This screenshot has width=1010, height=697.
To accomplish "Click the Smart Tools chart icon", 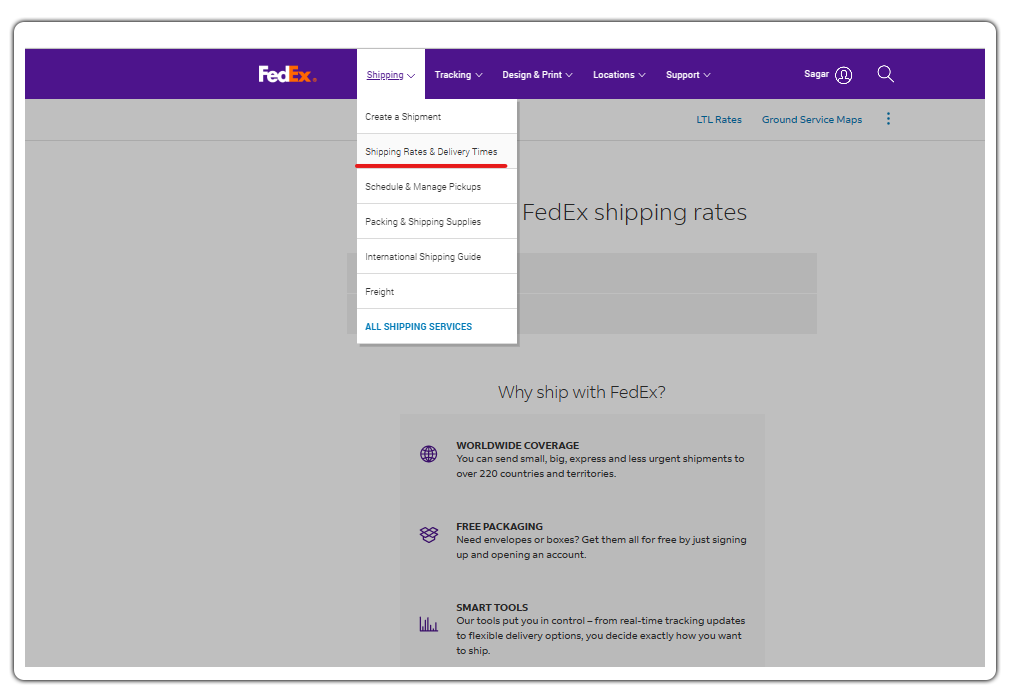I will pos(428,624).
